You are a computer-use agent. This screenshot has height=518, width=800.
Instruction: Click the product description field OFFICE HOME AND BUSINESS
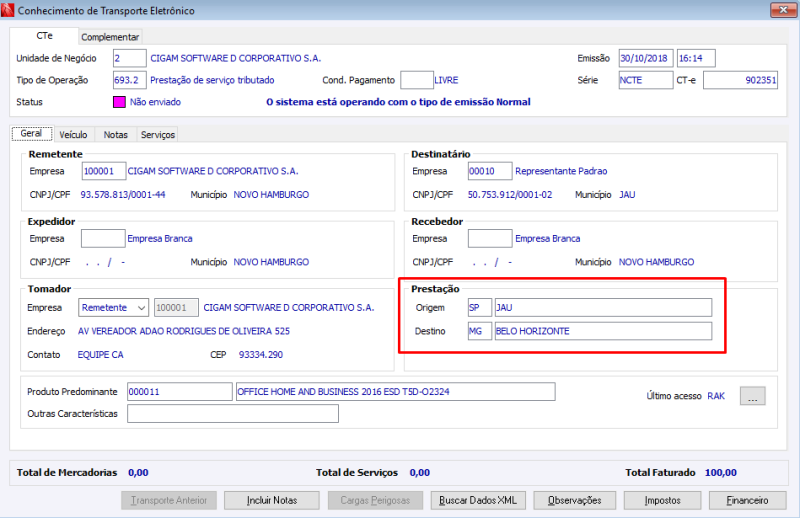coord(395,392)
